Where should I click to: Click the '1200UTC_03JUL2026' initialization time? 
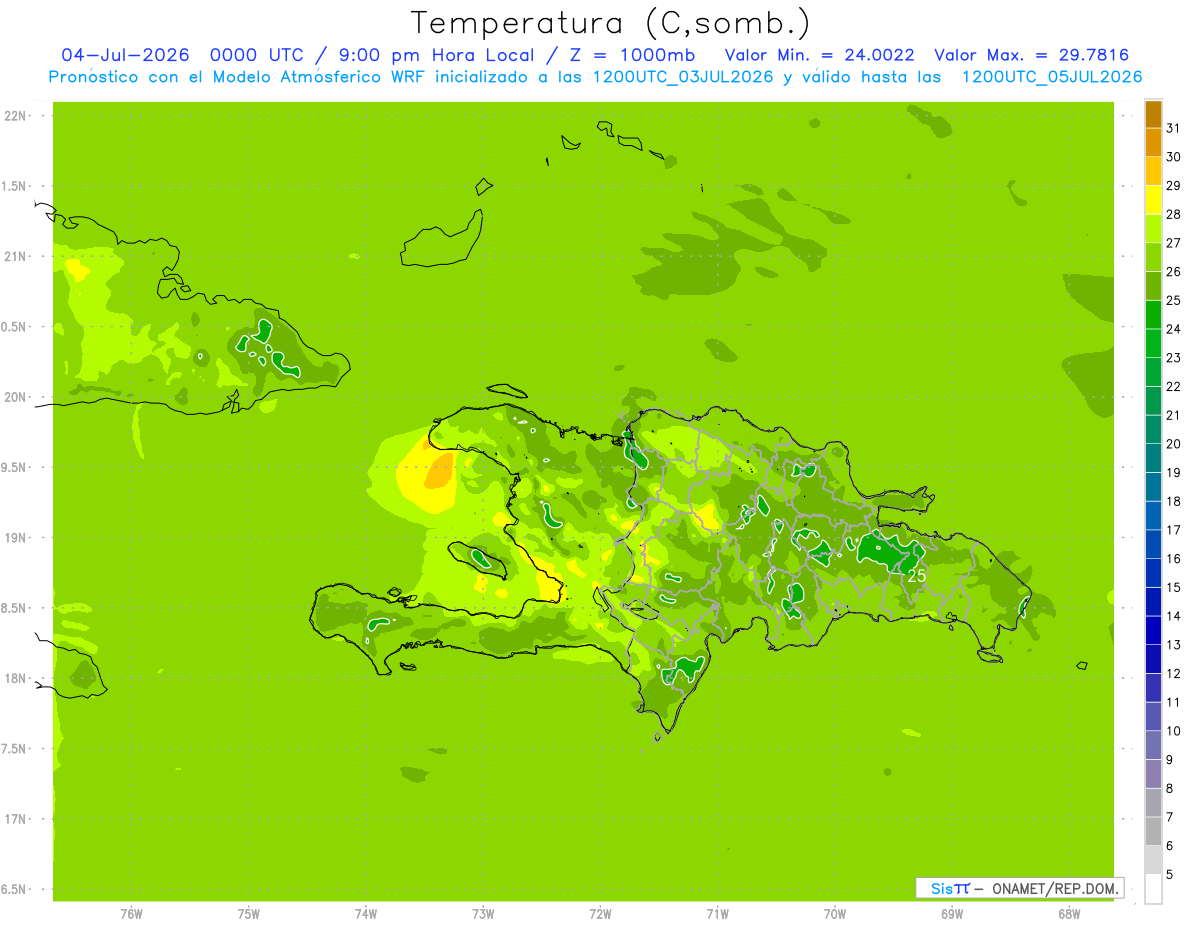pos(683,77)
